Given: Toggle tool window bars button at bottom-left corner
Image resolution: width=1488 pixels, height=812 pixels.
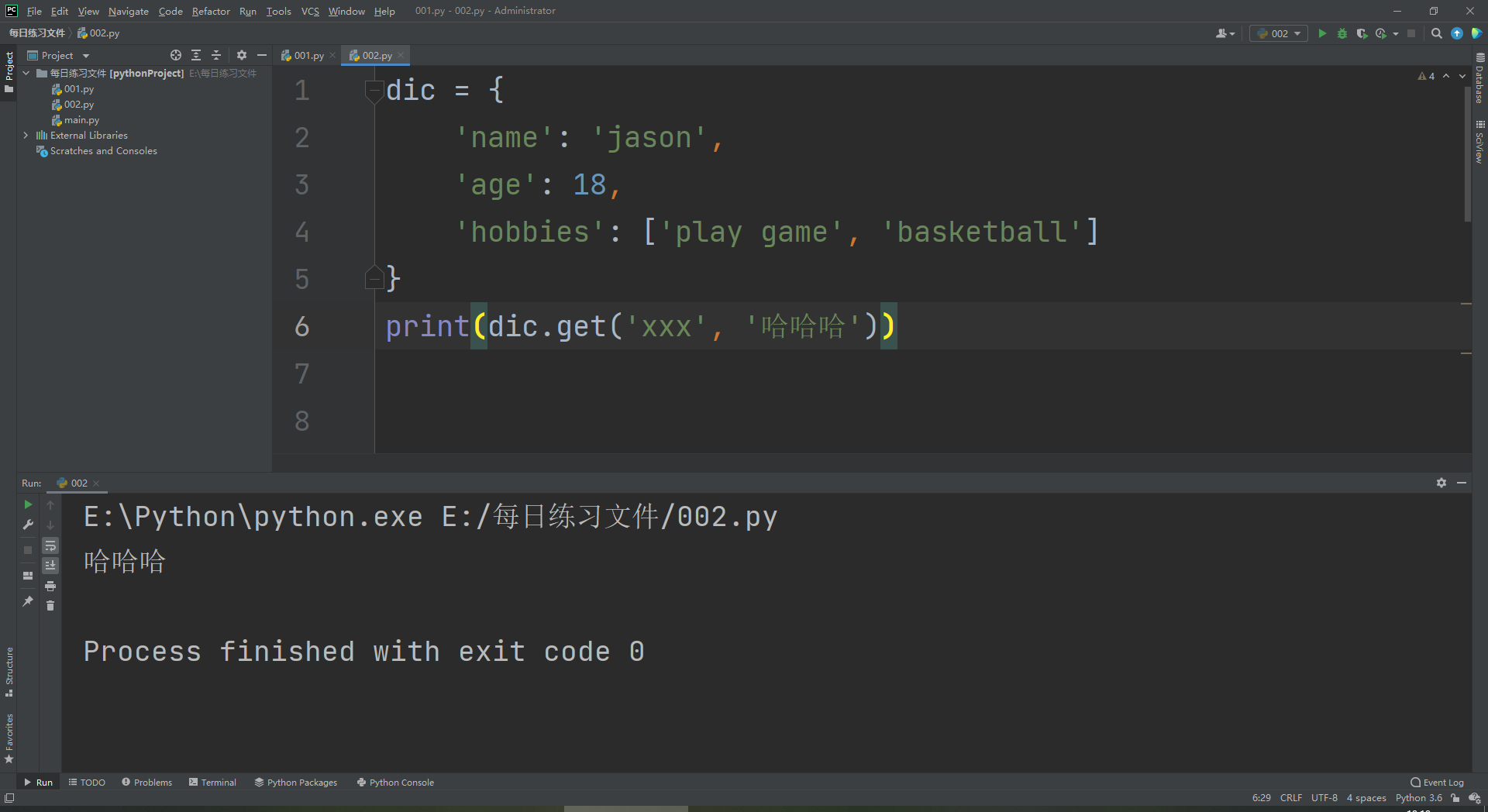Looking at the screenshot, I should pyautogui.click(x=9, y=798).
